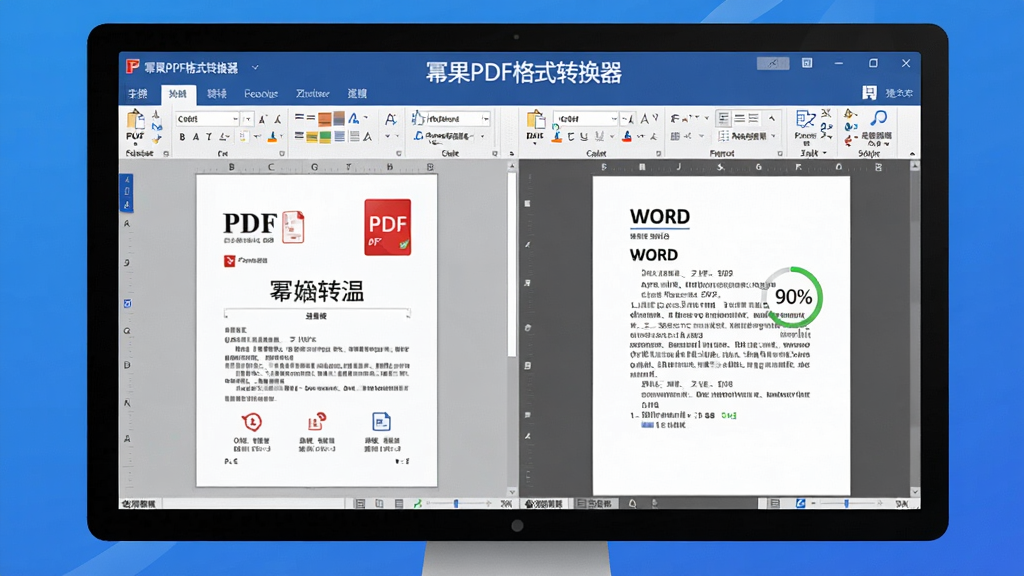Click the read mode book icon in left status bar
The width and height of the screenshot is (1024, 576).
click(x=379, y=504)
